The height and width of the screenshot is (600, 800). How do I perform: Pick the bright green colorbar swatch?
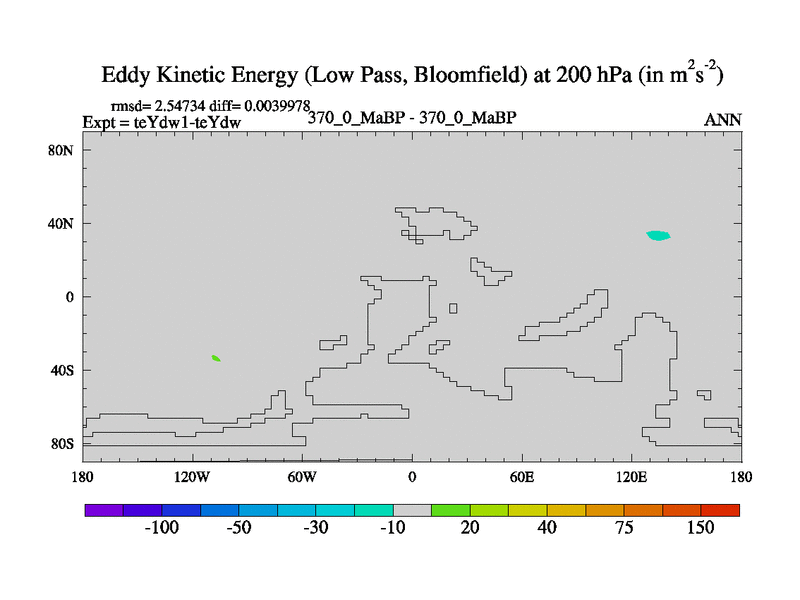pyautogui.click(x=451, y=510)
